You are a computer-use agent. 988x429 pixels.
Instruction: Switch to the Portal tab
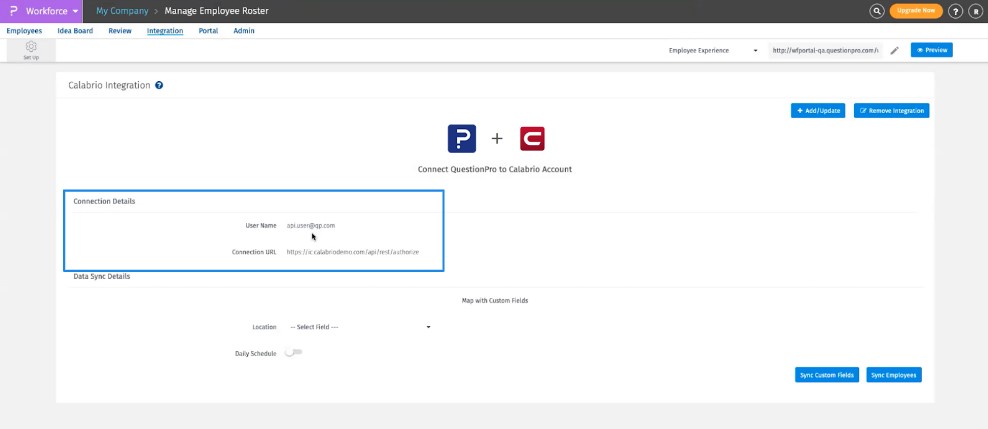[x=209, y=31]
